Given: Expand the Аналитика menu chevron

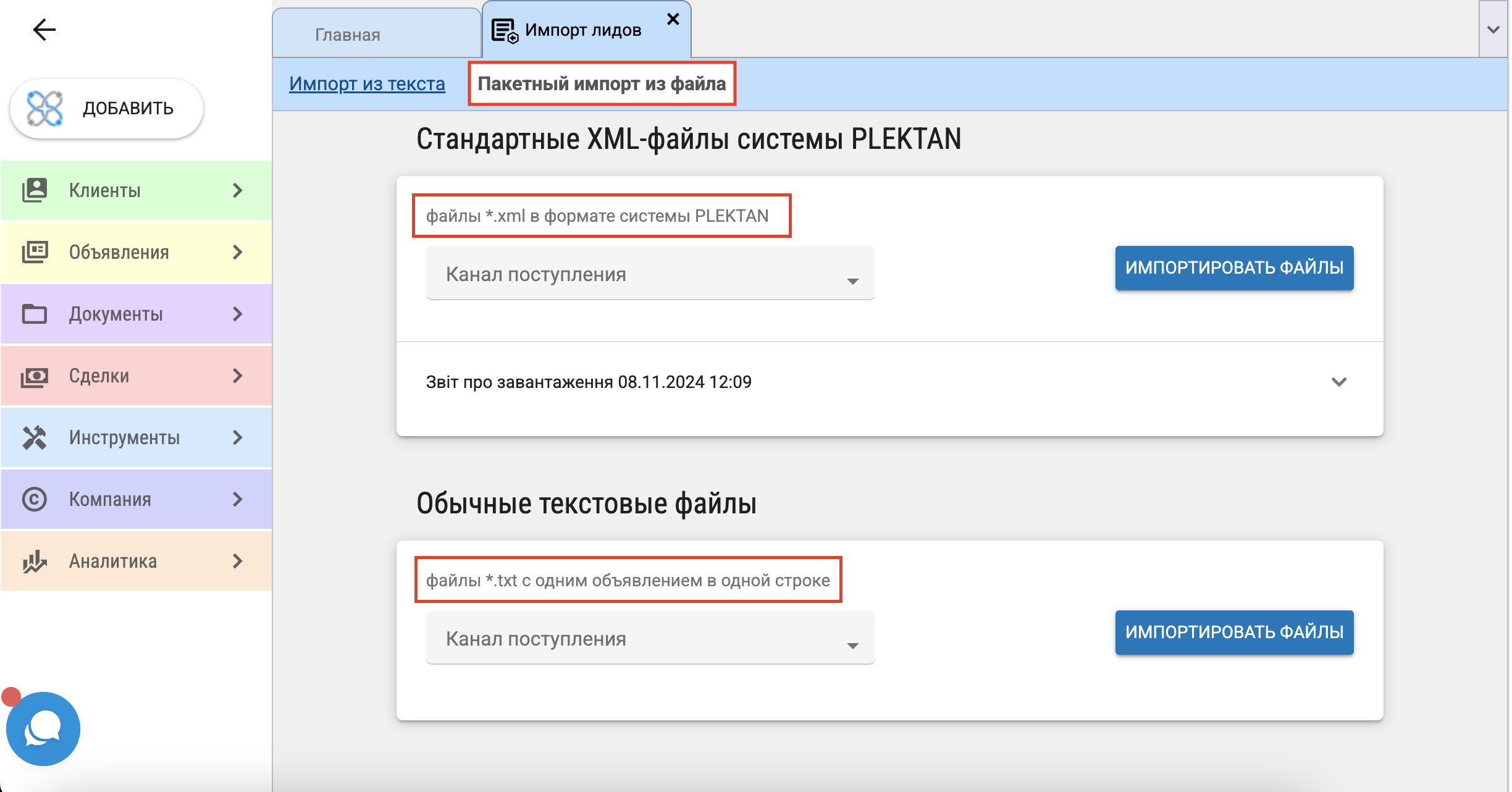Looking at the screenshot, I should 238,561.
